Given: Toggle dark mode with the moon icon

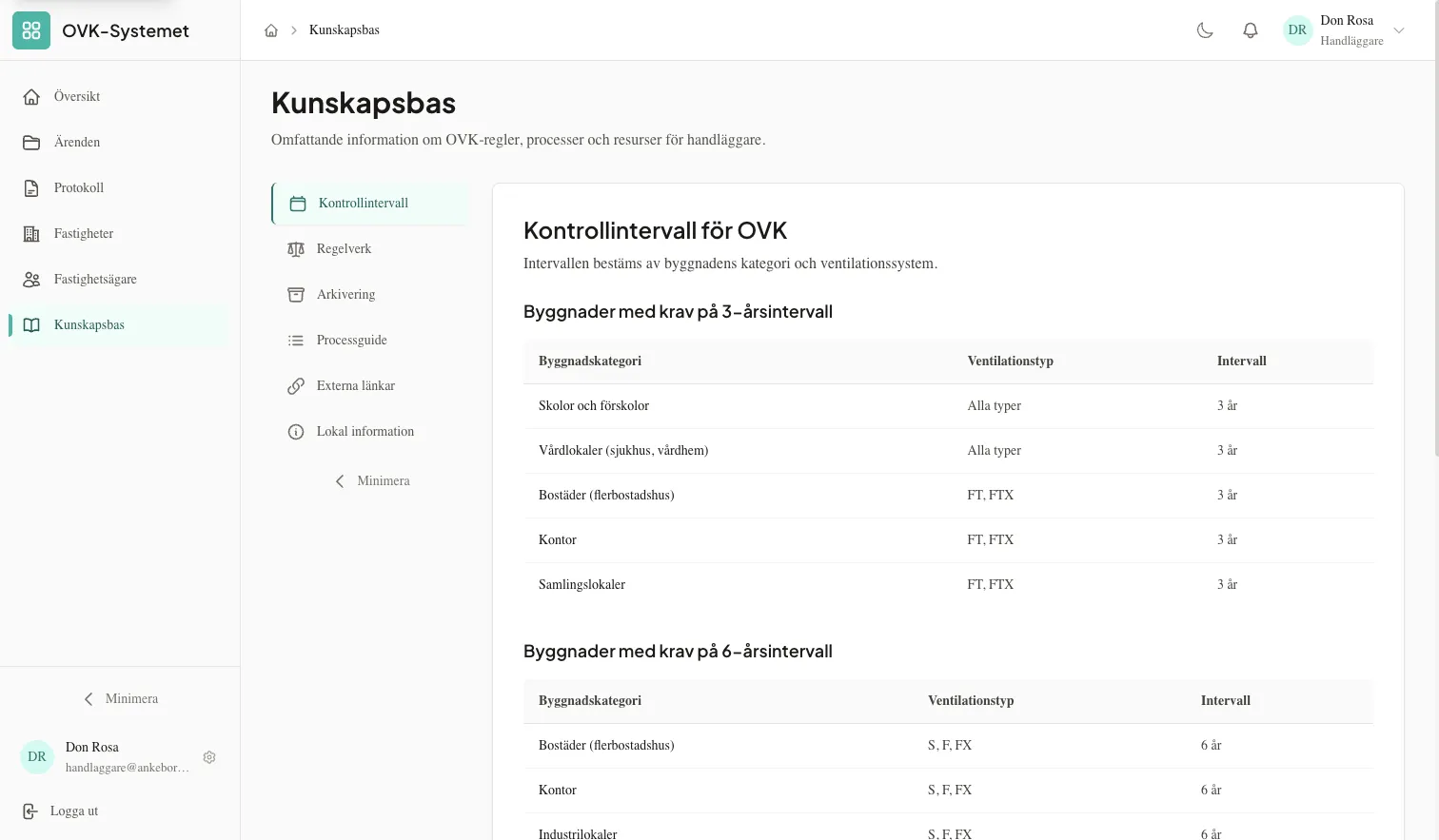Looking at the screenshot, I should coord(1204,29).
